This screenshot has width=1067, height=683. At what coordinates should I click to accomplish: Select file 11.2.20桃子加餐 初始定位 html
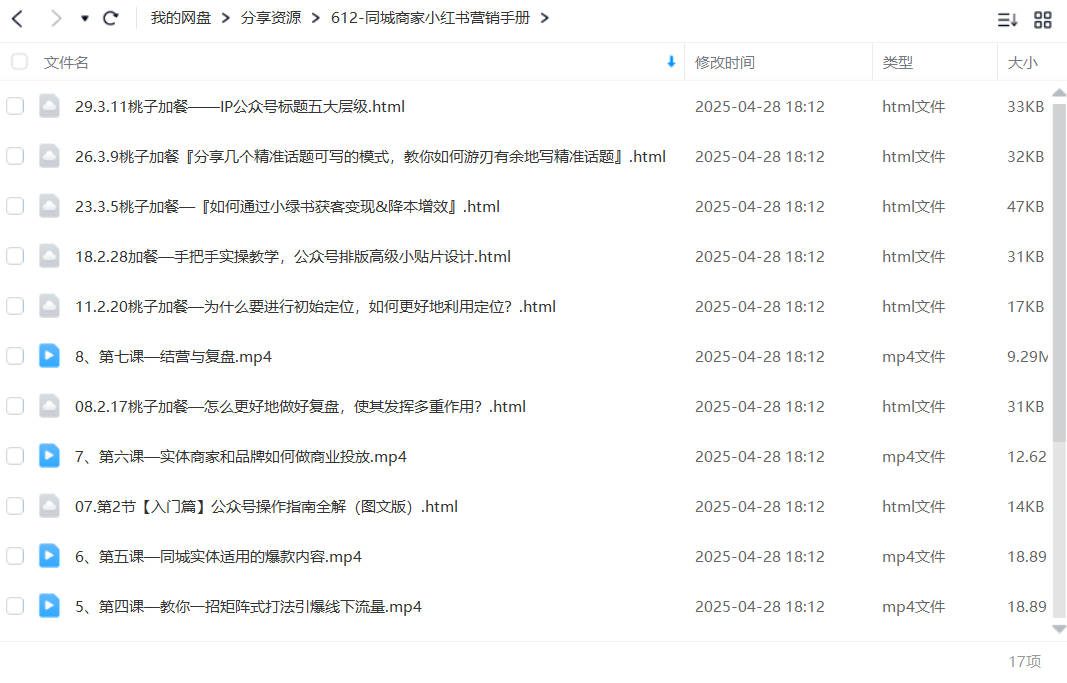coord(315,307)
